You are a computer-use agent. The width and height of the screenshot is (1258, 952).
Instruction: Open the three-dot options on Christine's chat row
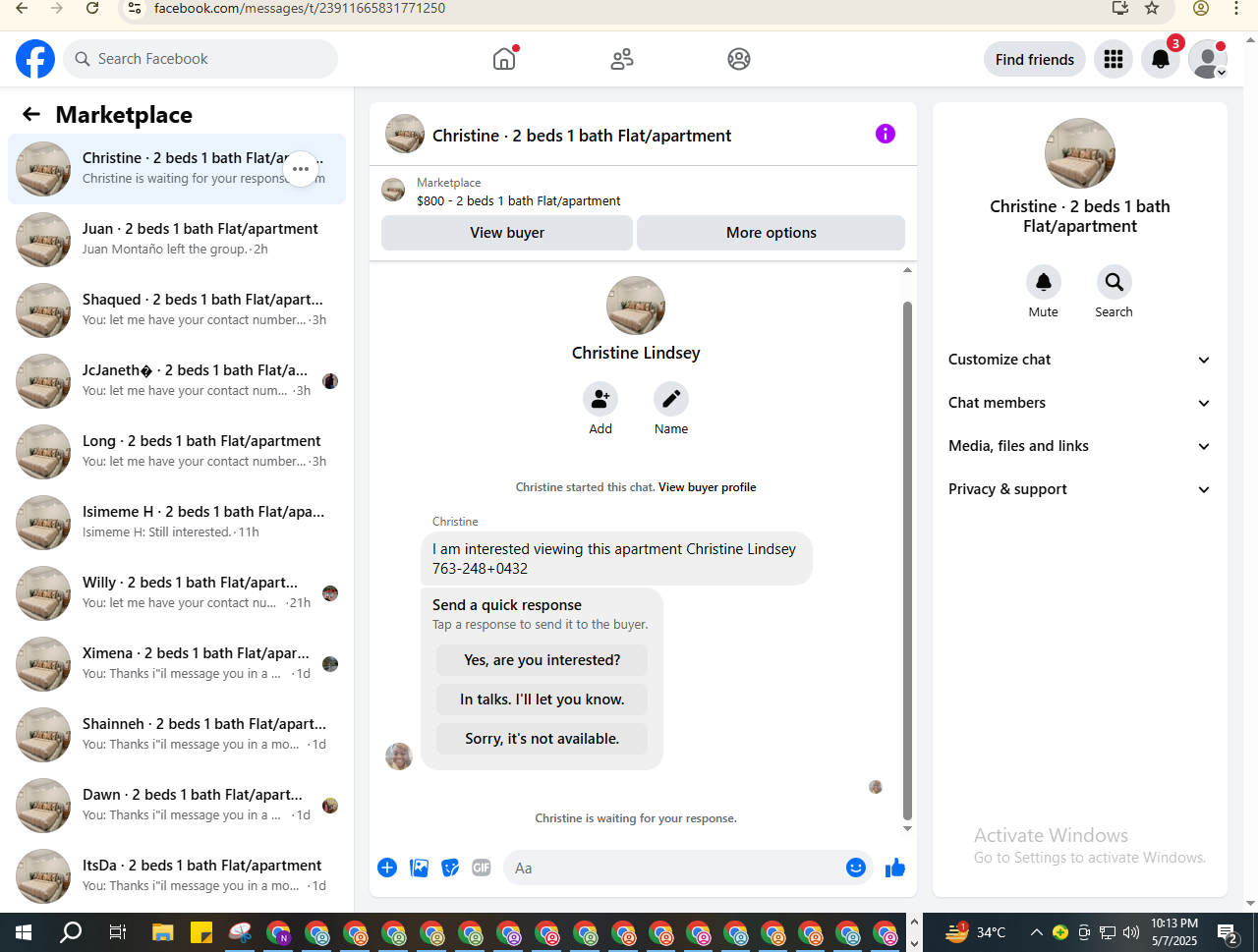pyautogui.click(x=301, y=169)
